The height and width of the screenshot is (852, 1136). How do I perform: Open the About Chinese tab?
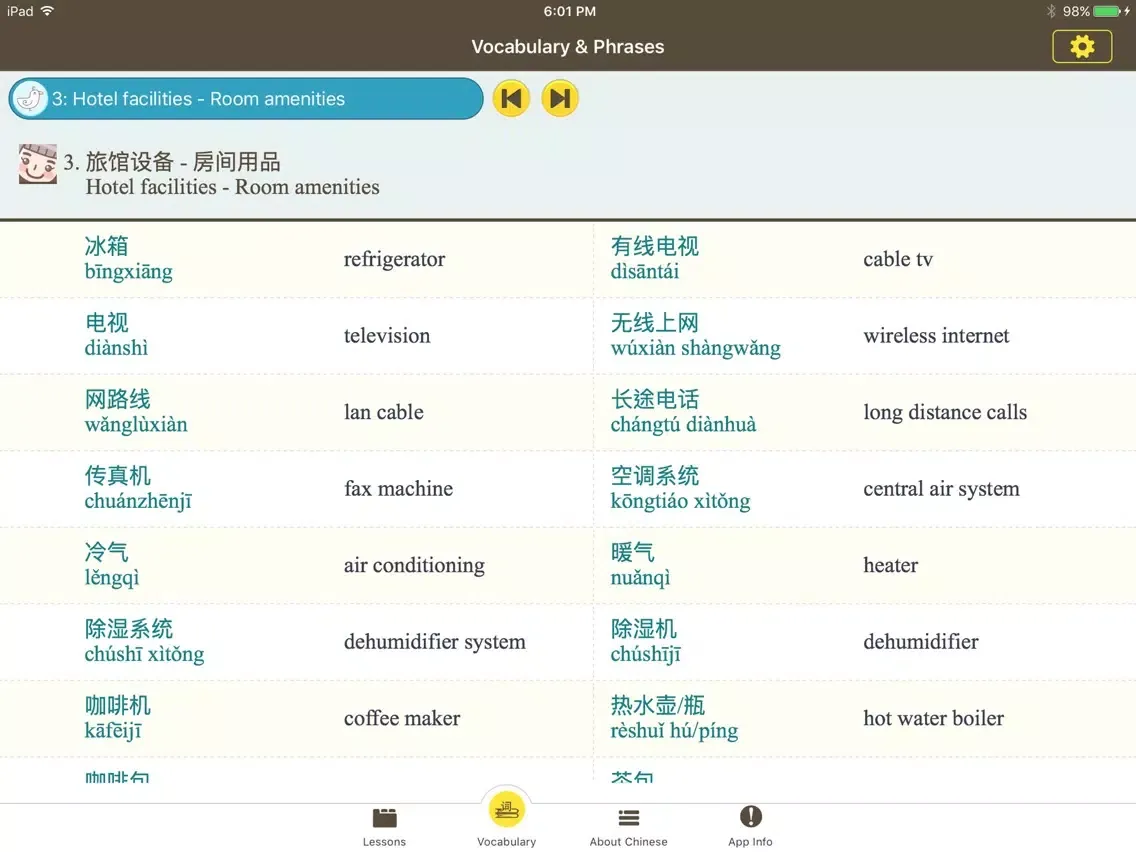point(628,827)
